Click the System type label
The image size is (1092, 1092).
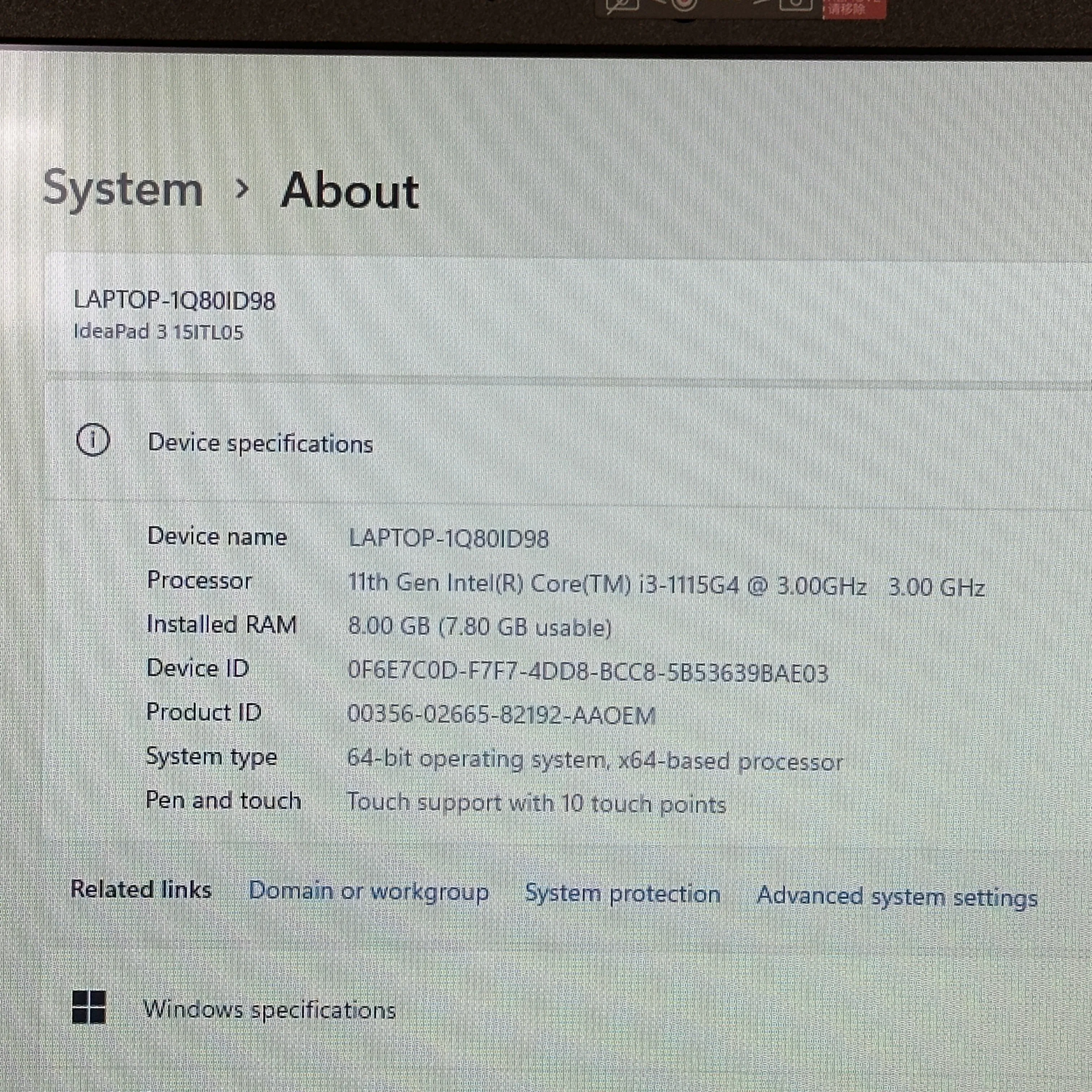tap(211, 757)
